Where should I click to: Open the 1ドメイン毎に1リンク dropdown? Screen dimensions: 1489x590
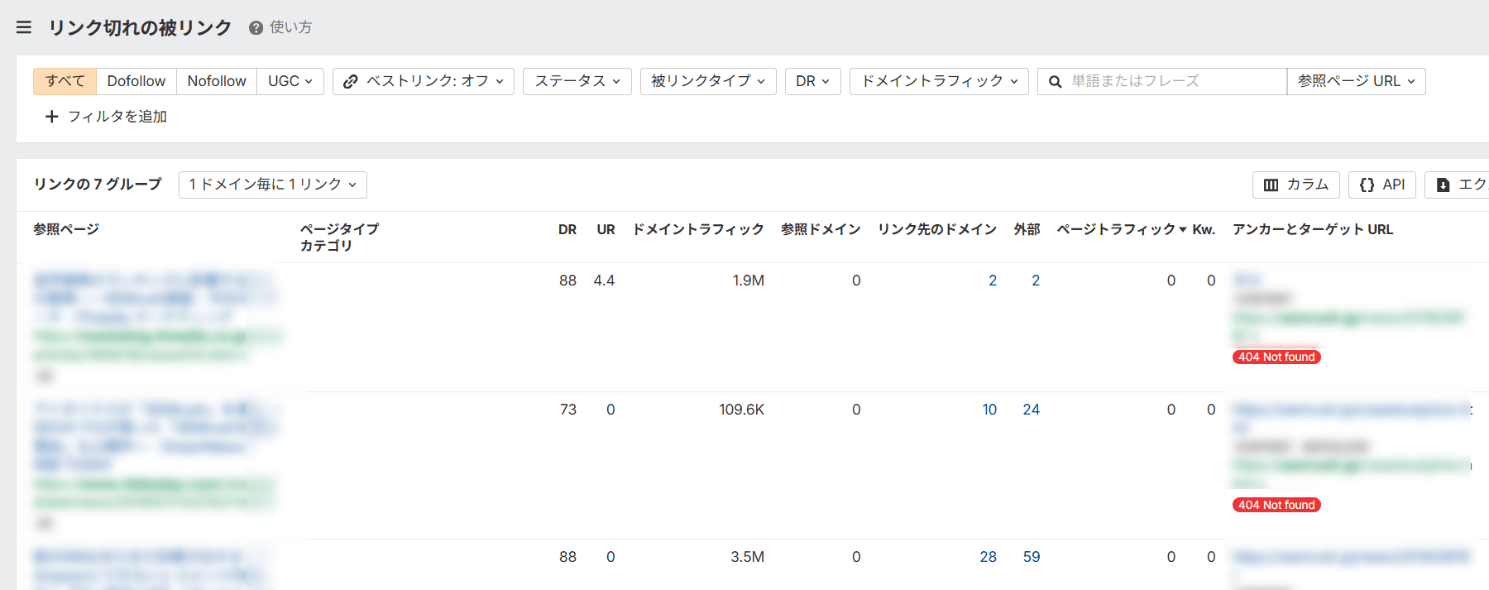coord(272,184)
